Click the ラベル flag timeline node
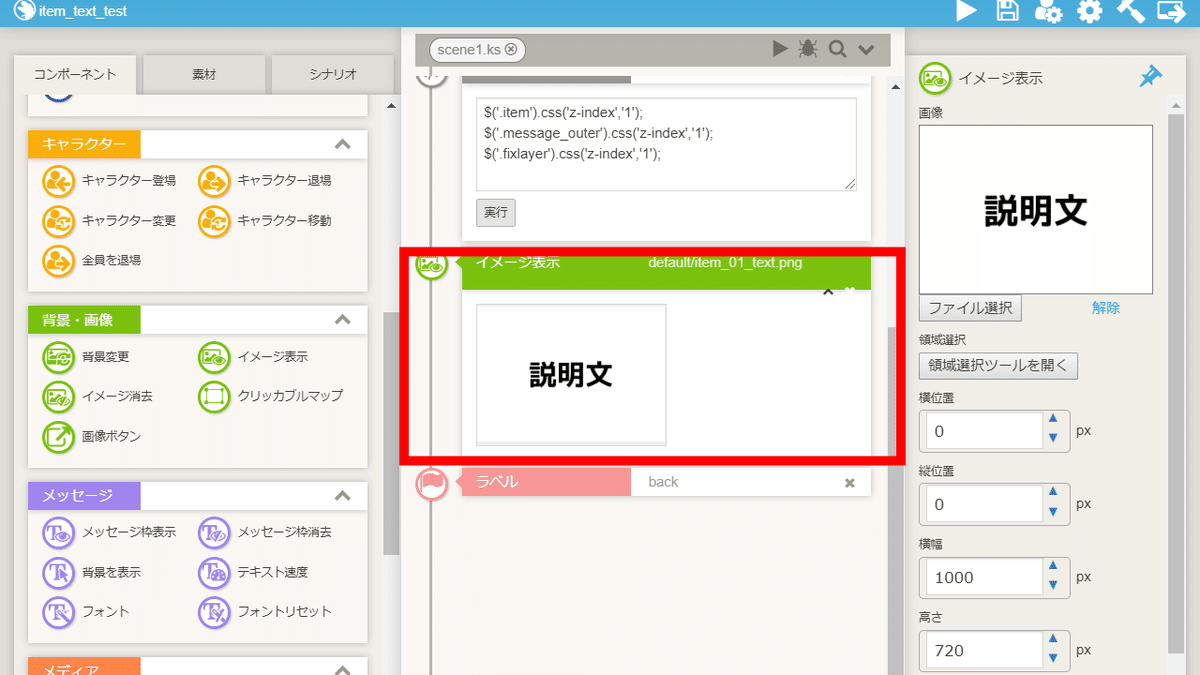The image size is (1200, 675). [x=431, y=483]
